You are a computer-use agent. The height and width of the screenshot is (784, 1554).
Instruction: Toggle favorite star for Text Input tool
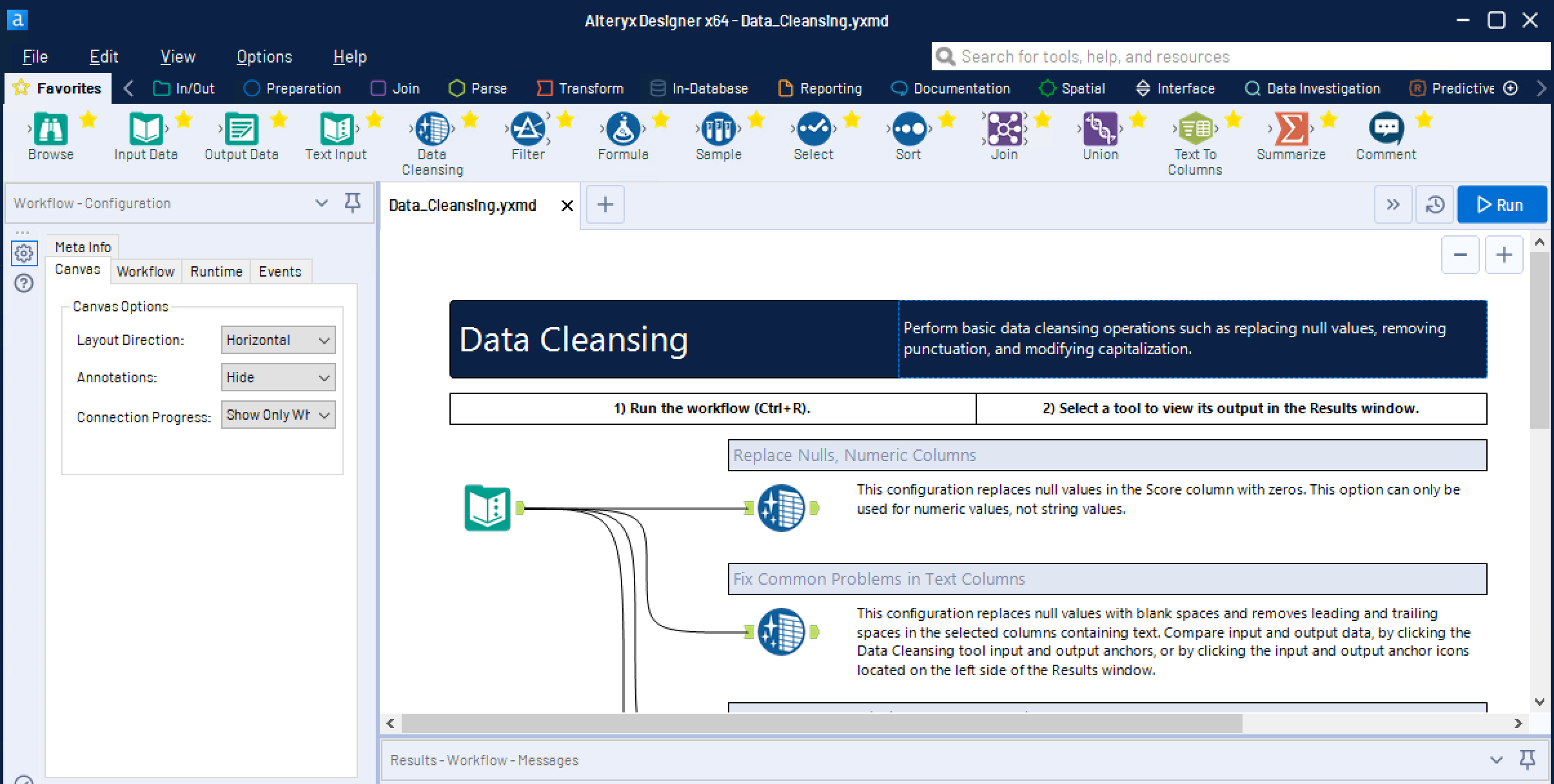tap(375, 119)
